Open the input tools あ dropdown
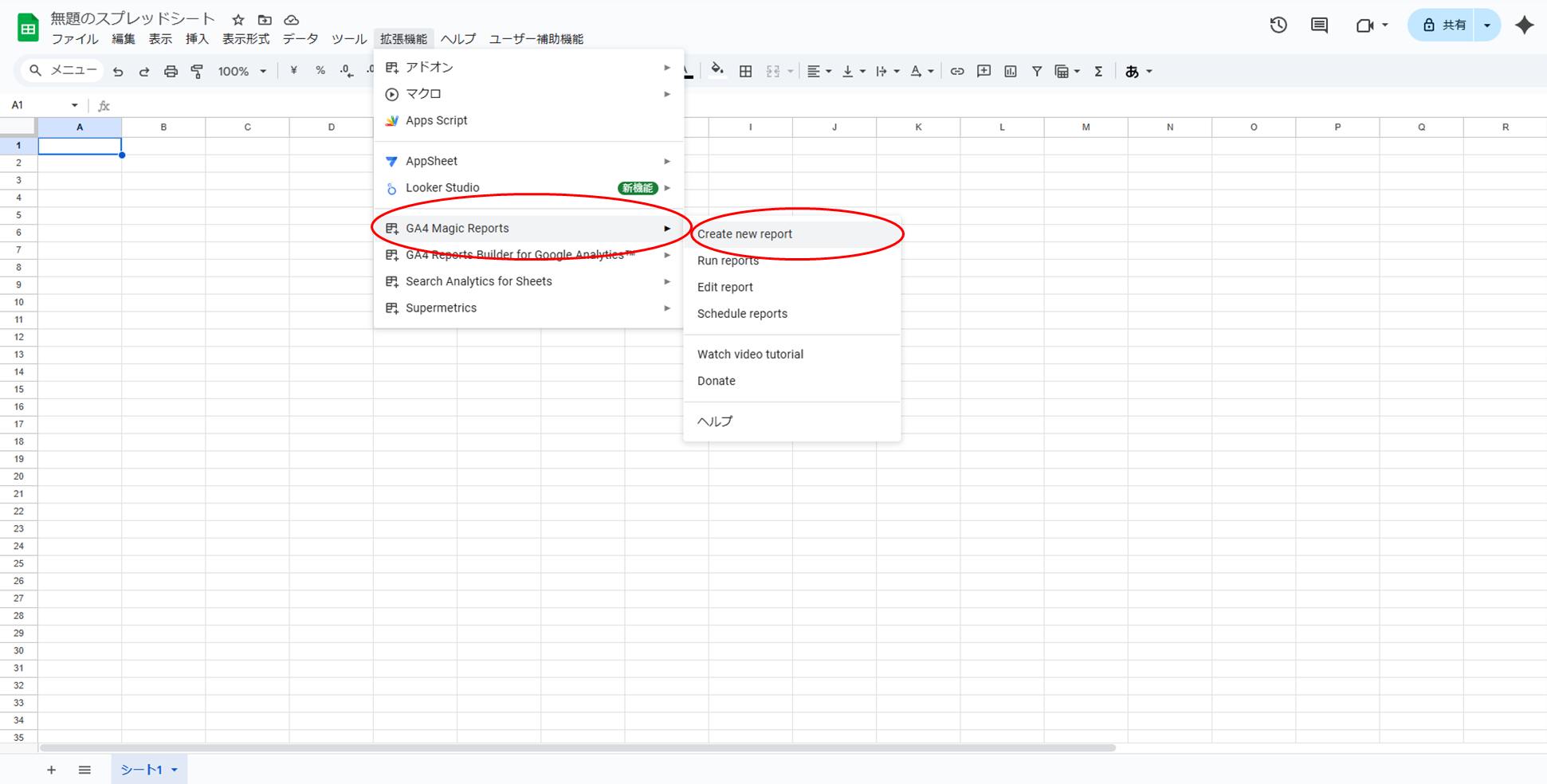This screenshot has height=784, width=1547. pyautogui.click(x=1138, y=72)
